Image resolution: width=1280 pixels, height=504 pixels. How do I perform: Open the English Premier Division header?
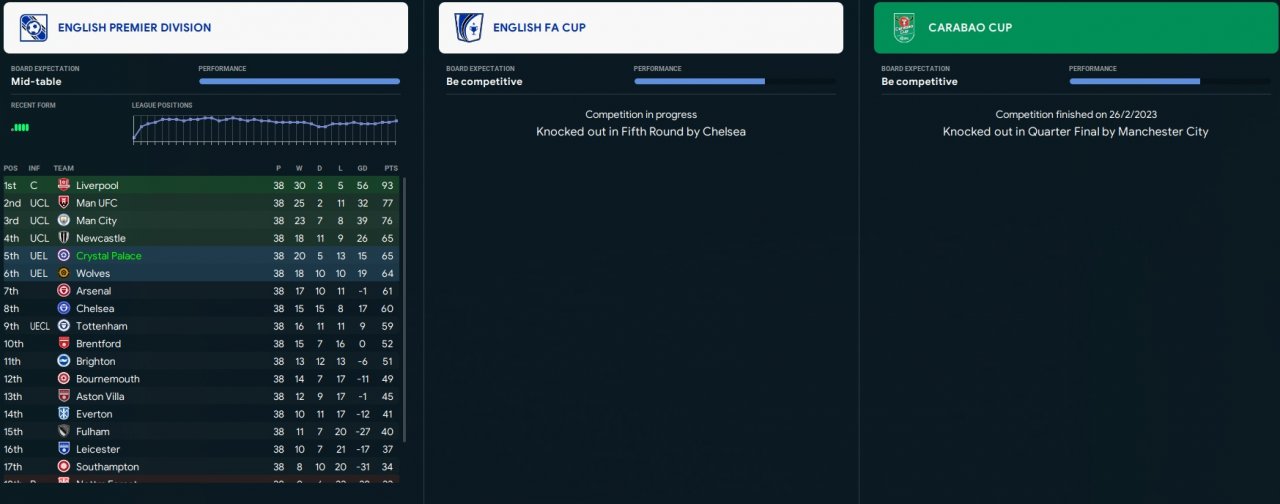coord(206,28)
